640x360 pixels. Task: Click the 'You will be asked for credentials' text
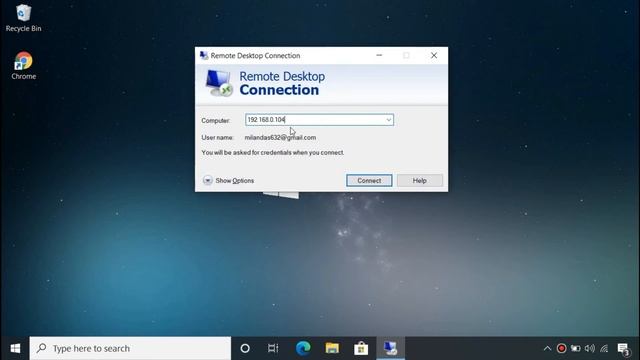pos(273,153)
